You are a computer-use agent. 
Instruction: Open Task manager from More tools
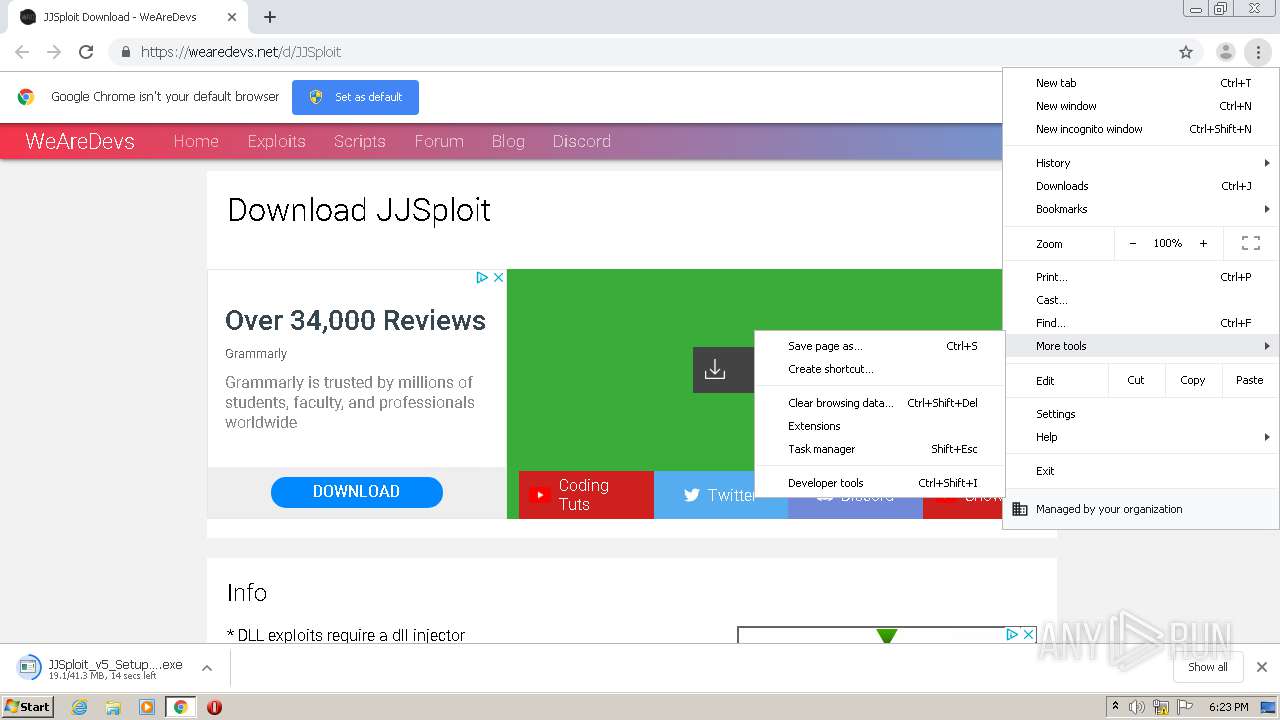(880, 449)
